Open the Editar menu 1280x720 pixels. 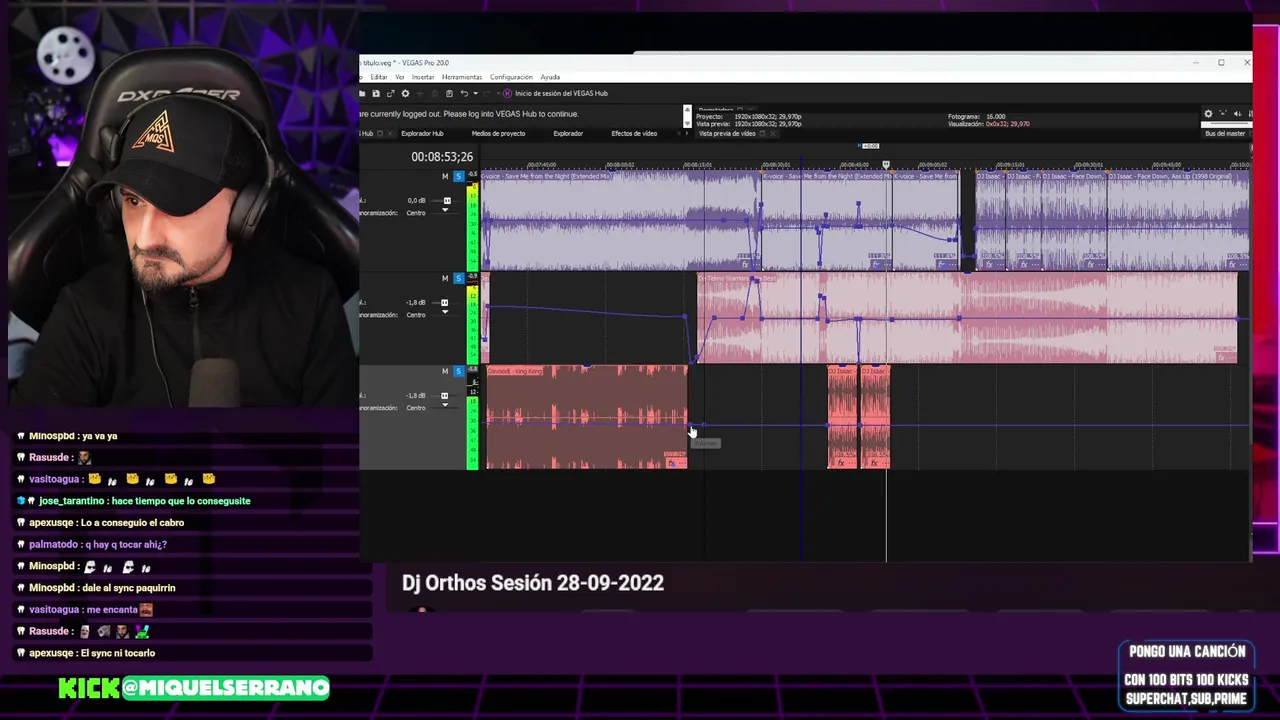pyautogui.click(x=379, y=77)
